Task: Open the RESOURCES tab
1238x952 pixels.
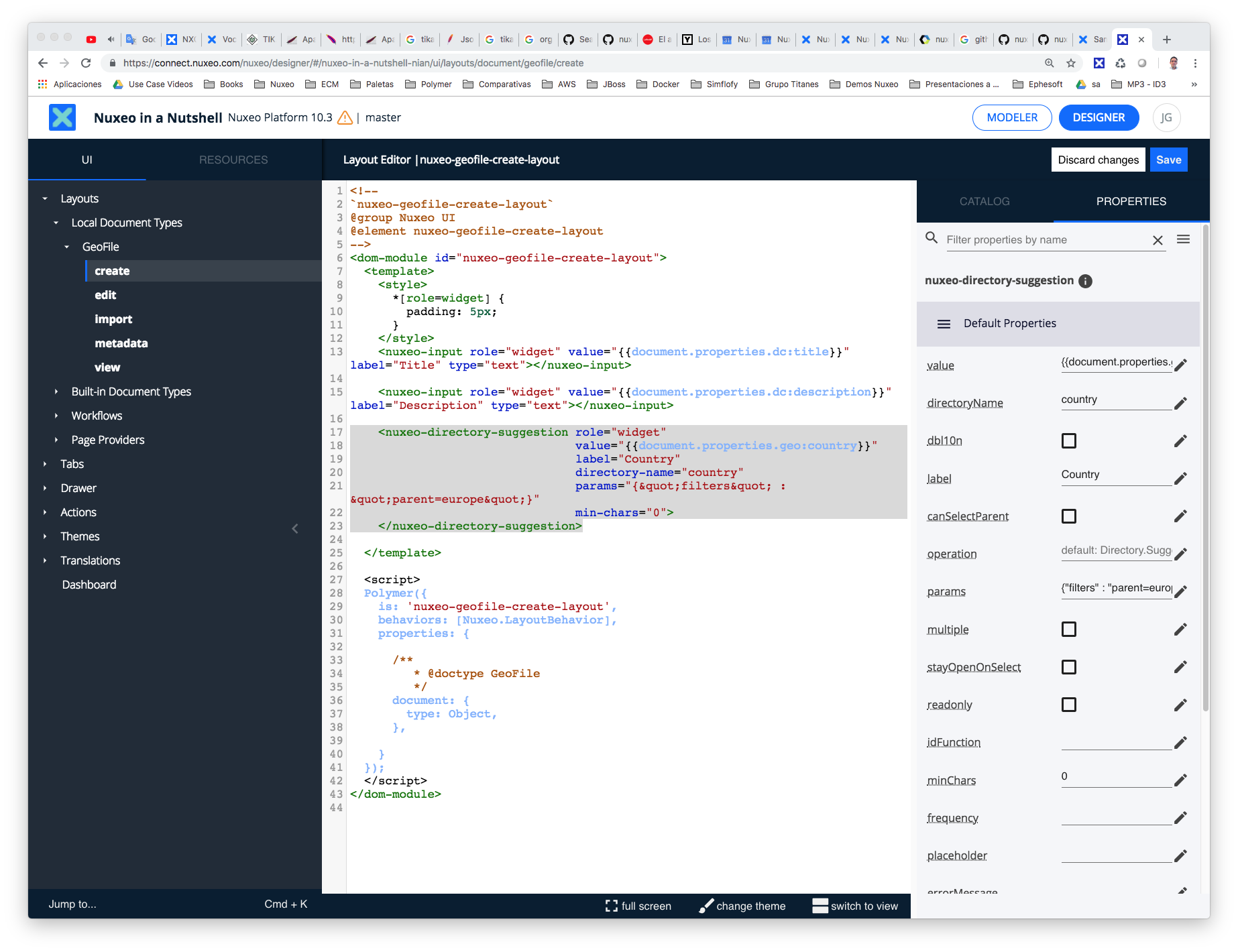Action: click(233, 160)
